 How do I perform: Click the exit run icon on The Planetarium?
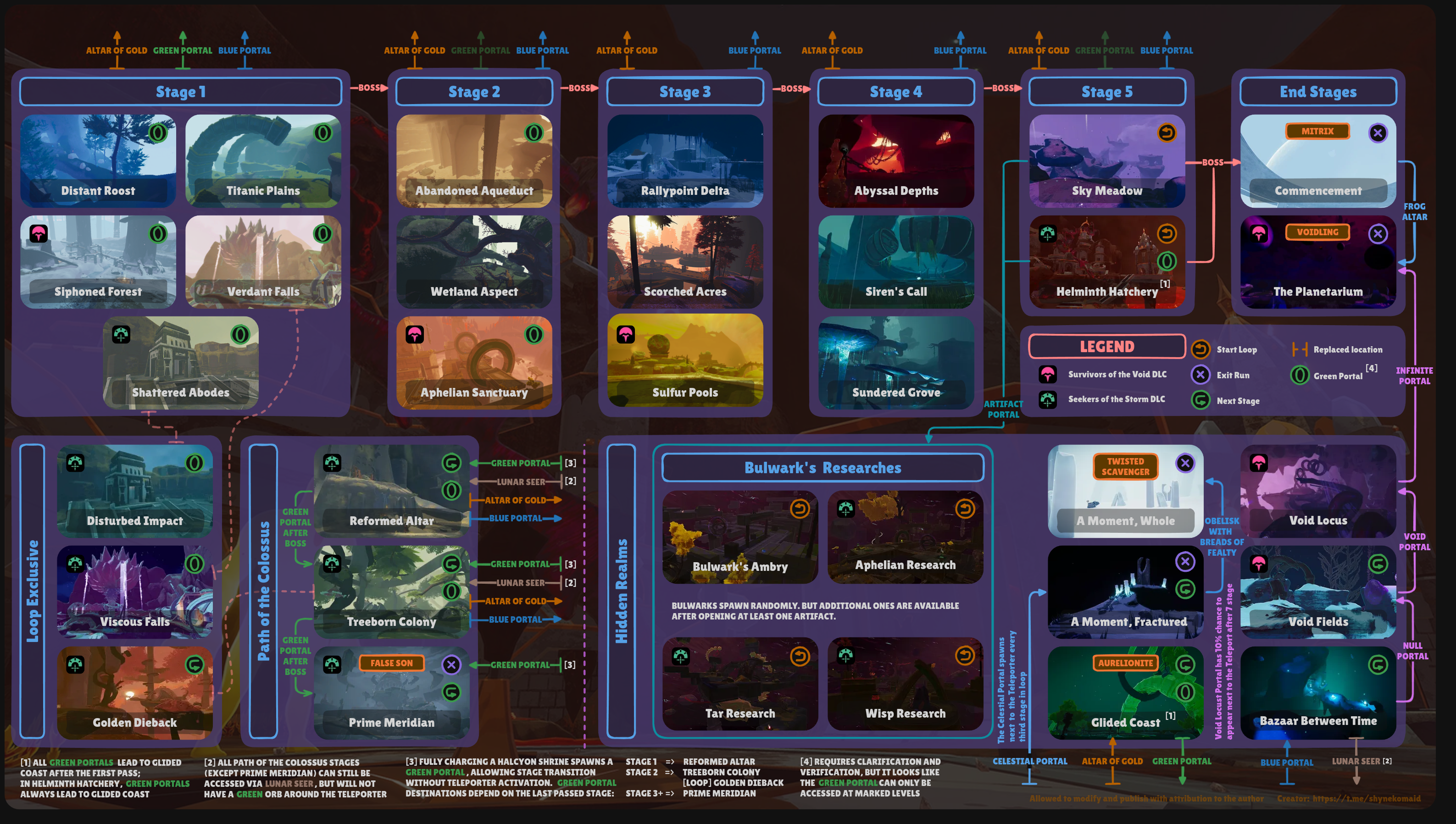click(1378, 233)
